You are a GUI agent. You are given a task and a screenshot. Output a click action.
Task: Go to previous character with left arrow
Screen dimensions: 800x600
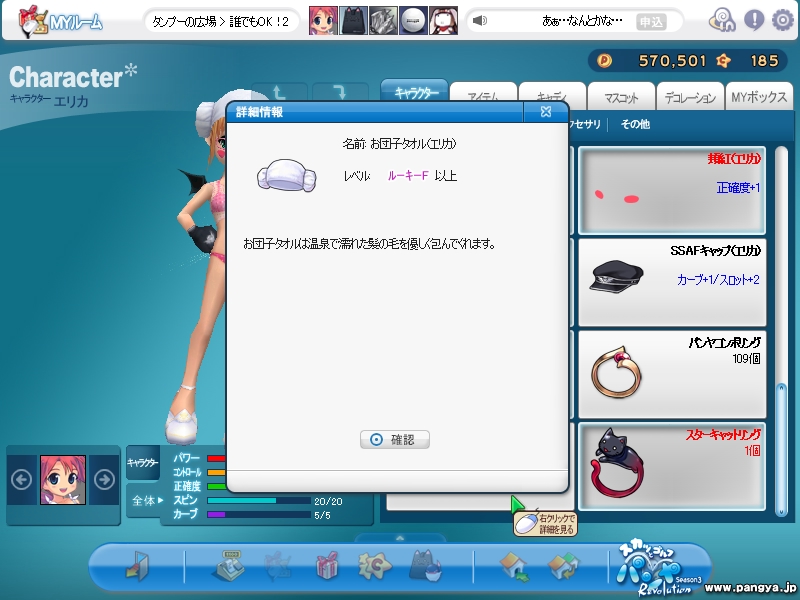pos(21,480)
